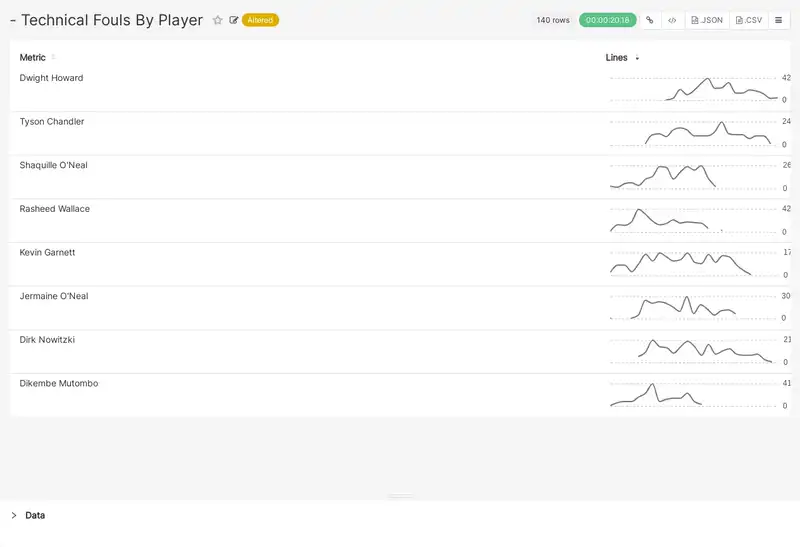Click the edit chart properties pencil icon
Image resolution: width=800 pixels, height=547 pixels.
234,20
